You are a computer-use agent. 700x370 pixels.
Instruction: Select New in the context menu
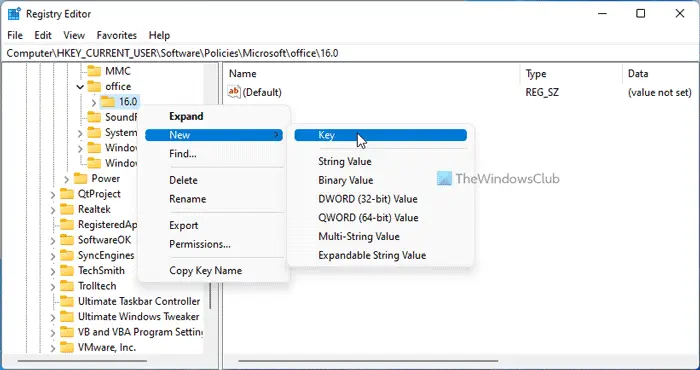(214, 135)
